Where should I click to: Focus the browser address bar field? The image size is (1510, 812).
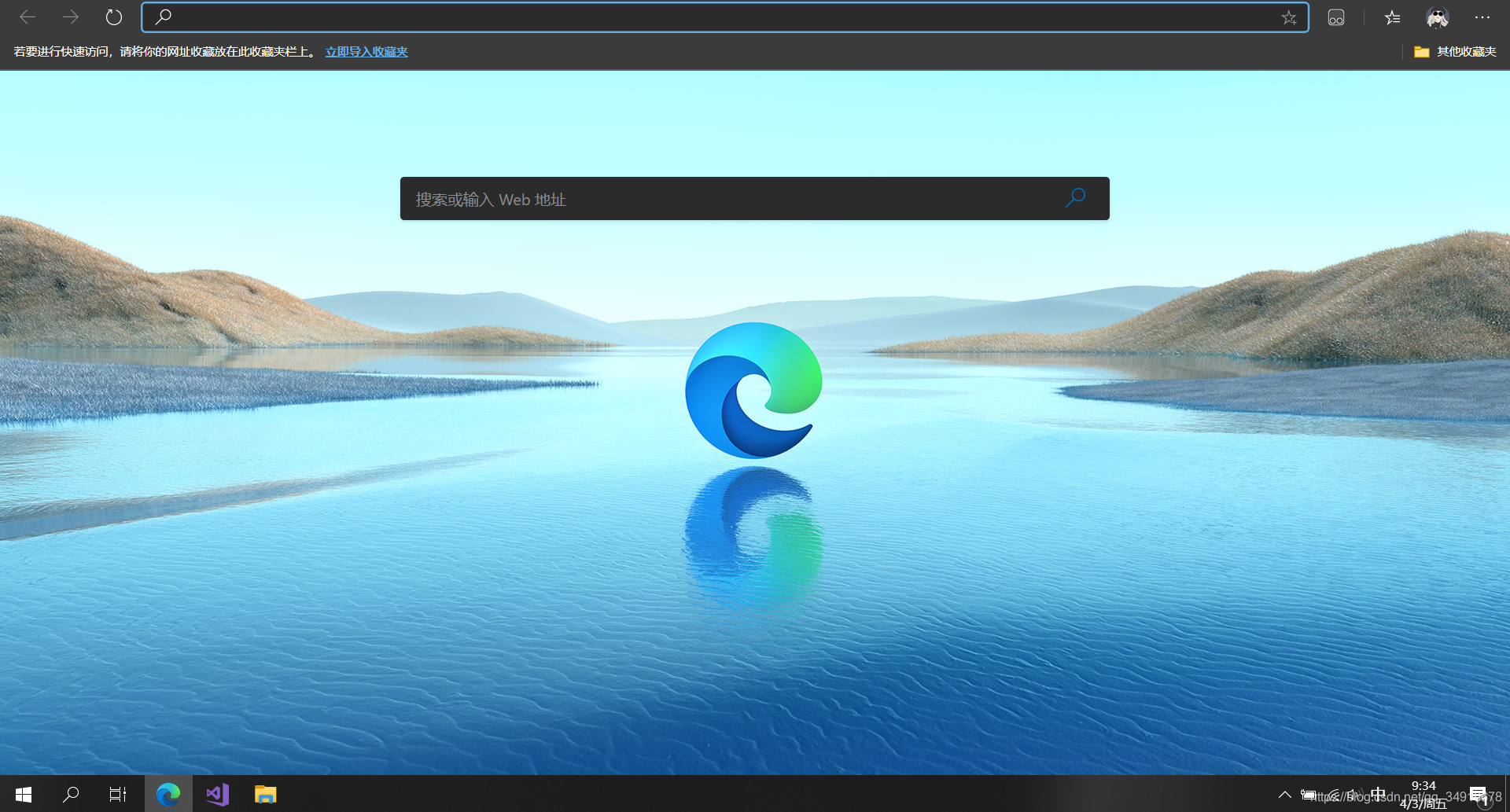[x=724, y=17]
